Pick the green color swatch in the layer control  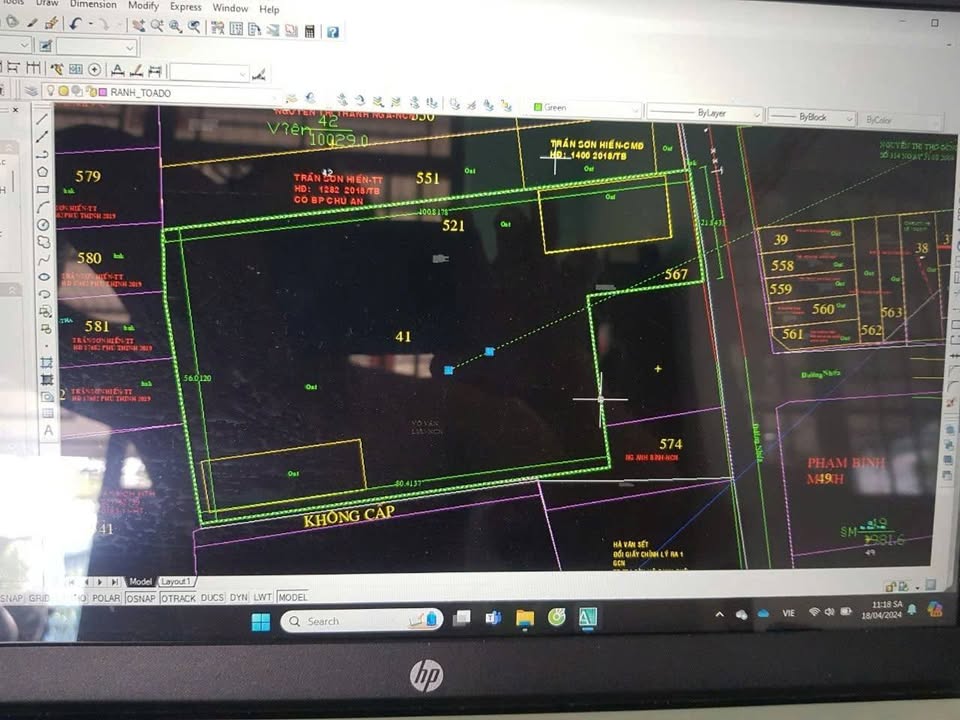tap(540, 109)
